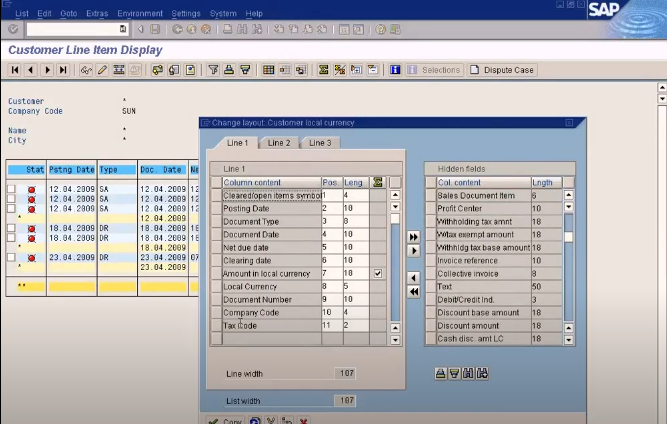This screenshot has width=667, height=424.
Task: Switch to the Line 1 tab
Action: click(x=237, y=143)
